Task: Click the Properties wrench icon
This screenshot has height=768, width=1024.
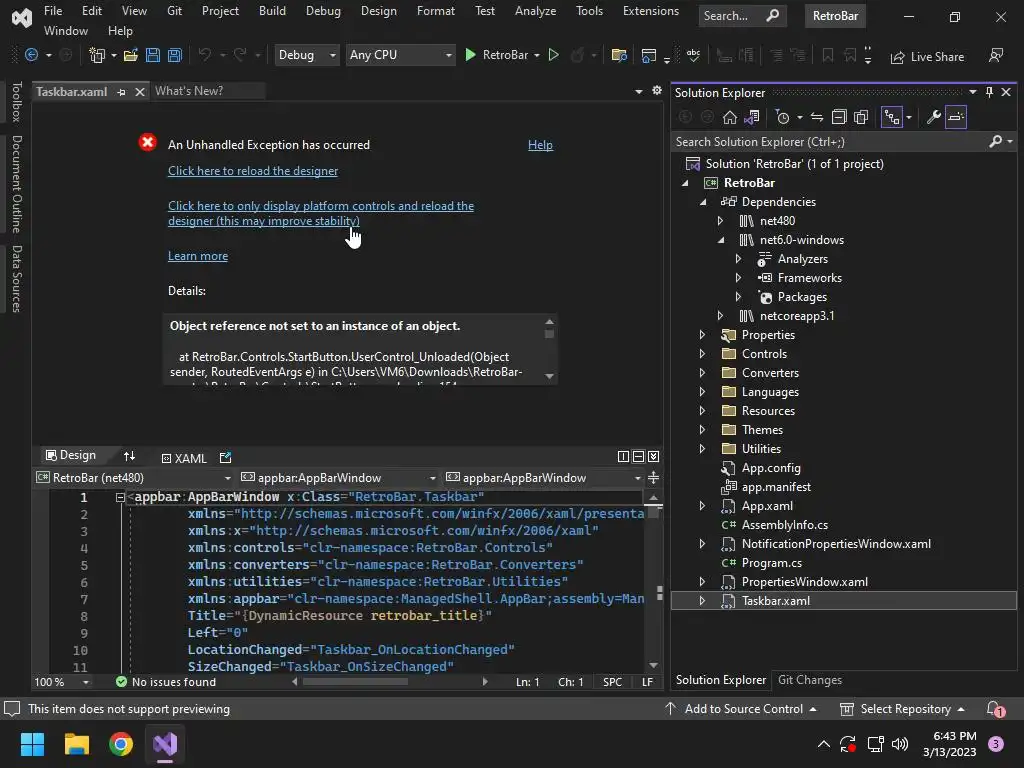Action: 934,118
